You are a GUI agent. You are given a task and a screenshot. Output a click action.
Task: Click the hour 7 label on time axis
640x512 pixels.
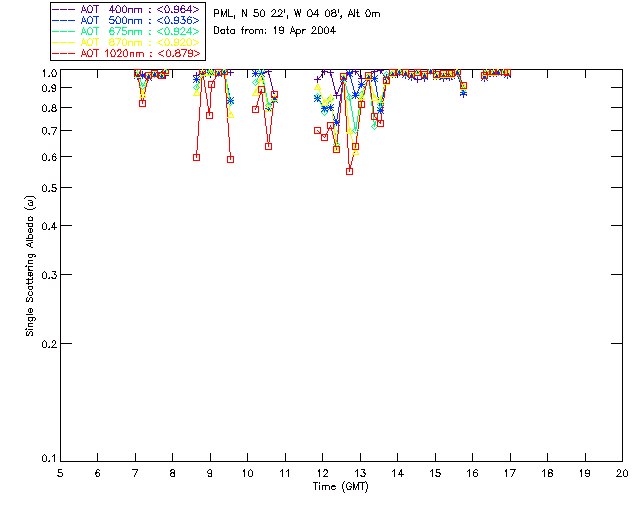click(x=135, y=473)
